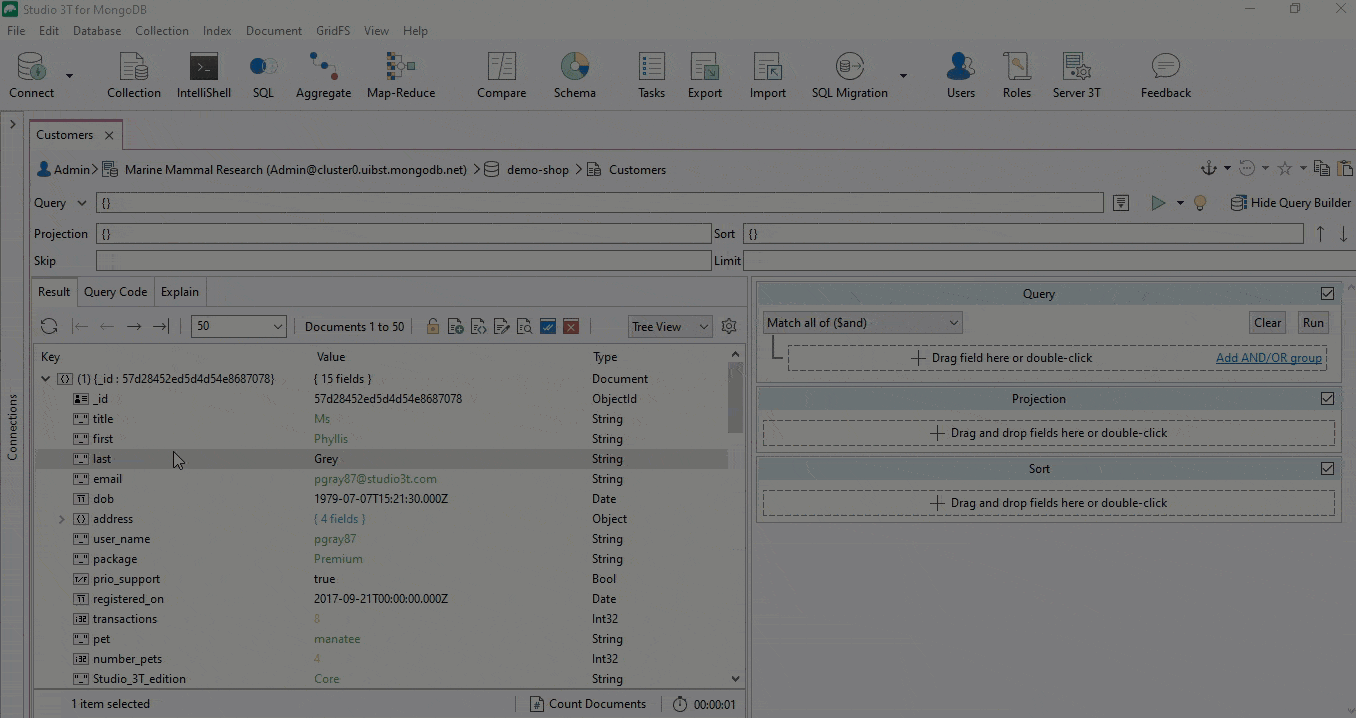Jump to the last page of documents
The image size is (1356, 718).
coord(160,326)
